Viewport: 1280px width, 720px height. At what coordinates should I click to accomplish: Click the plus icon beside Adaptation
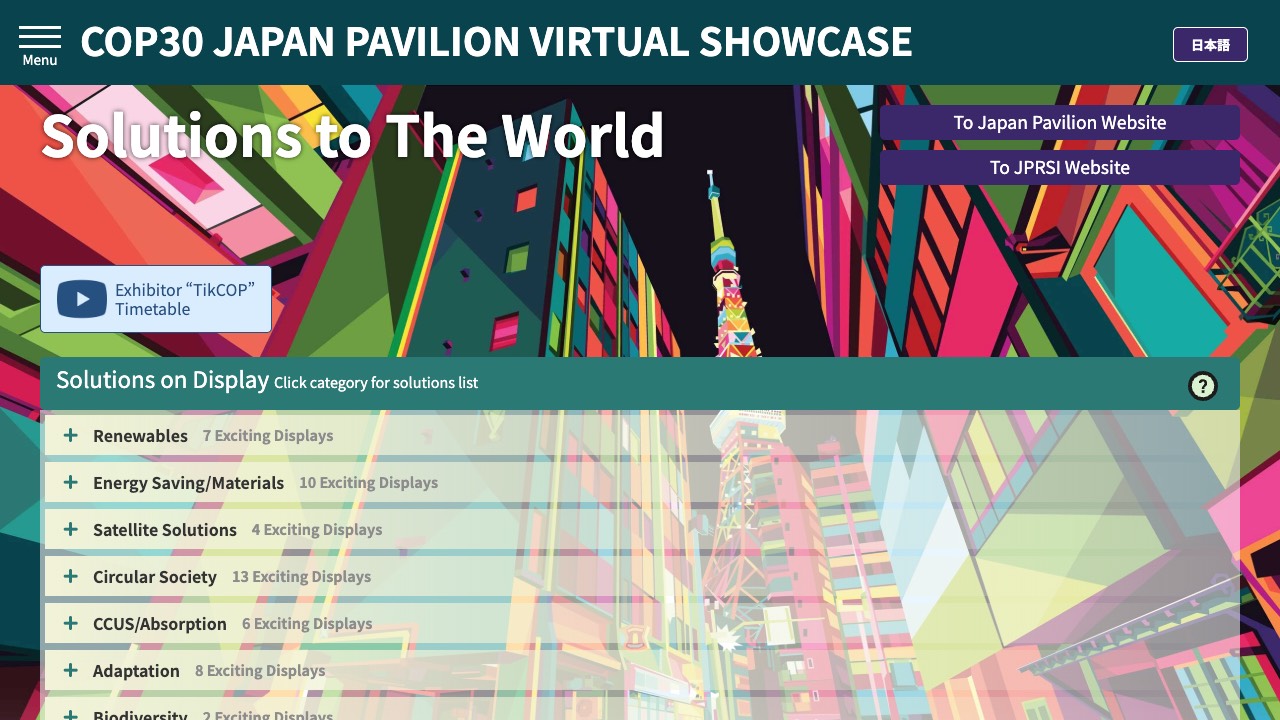71,670
